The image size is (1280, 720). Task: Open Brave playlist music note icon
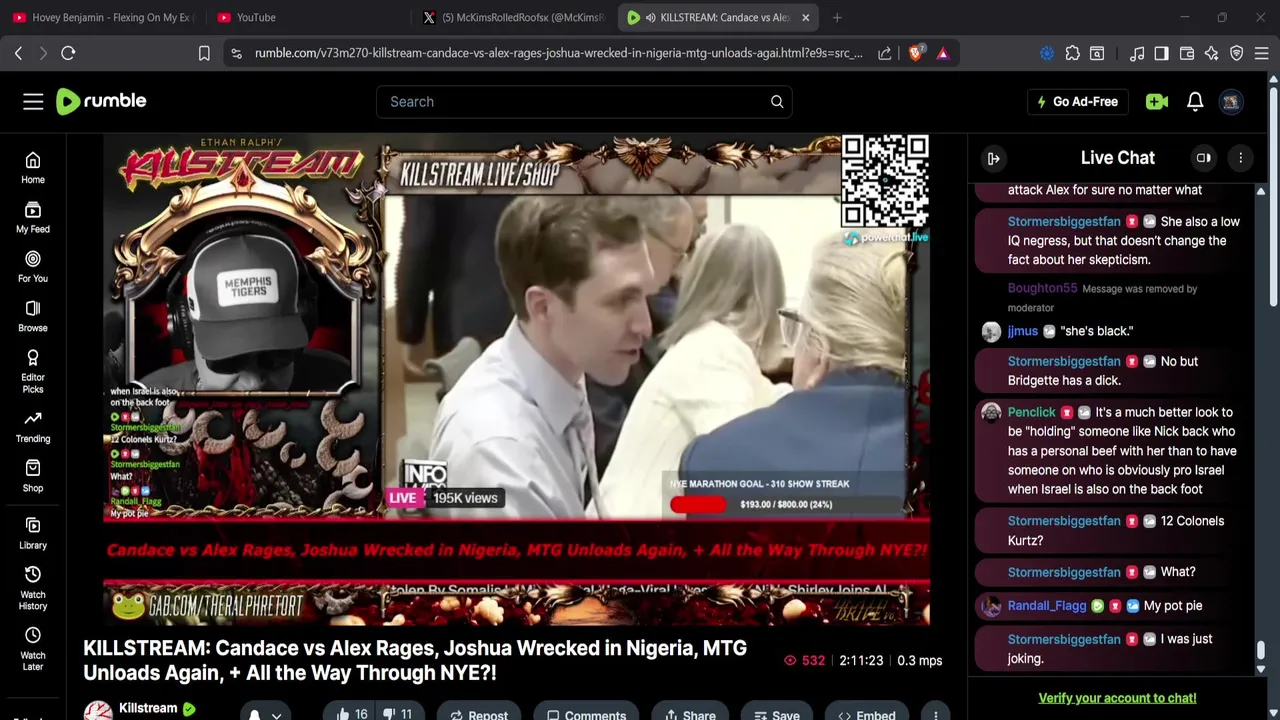click(x=1137, y=53)
